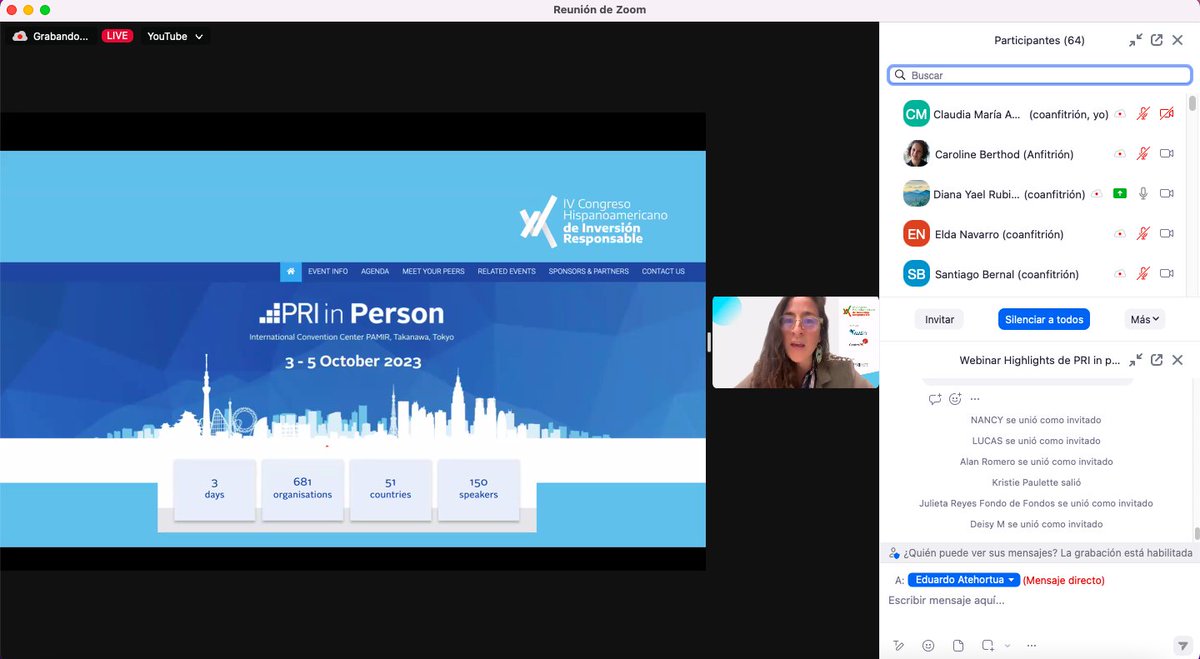Click Santiago Bernal's muted microphone icon

(x=1143, y=274)
